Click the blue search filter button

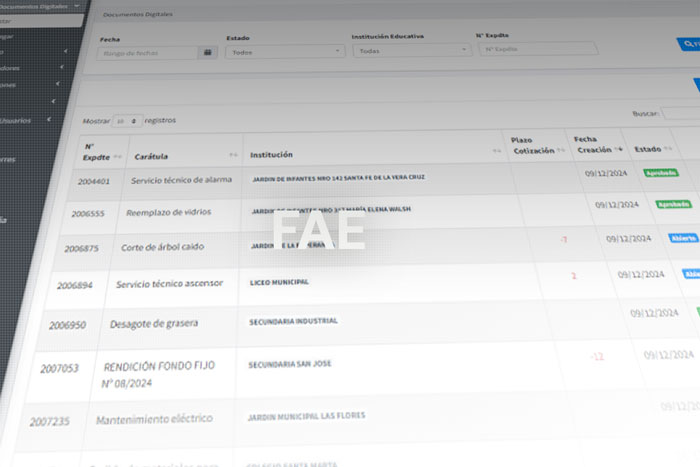(x=688, y=44)
